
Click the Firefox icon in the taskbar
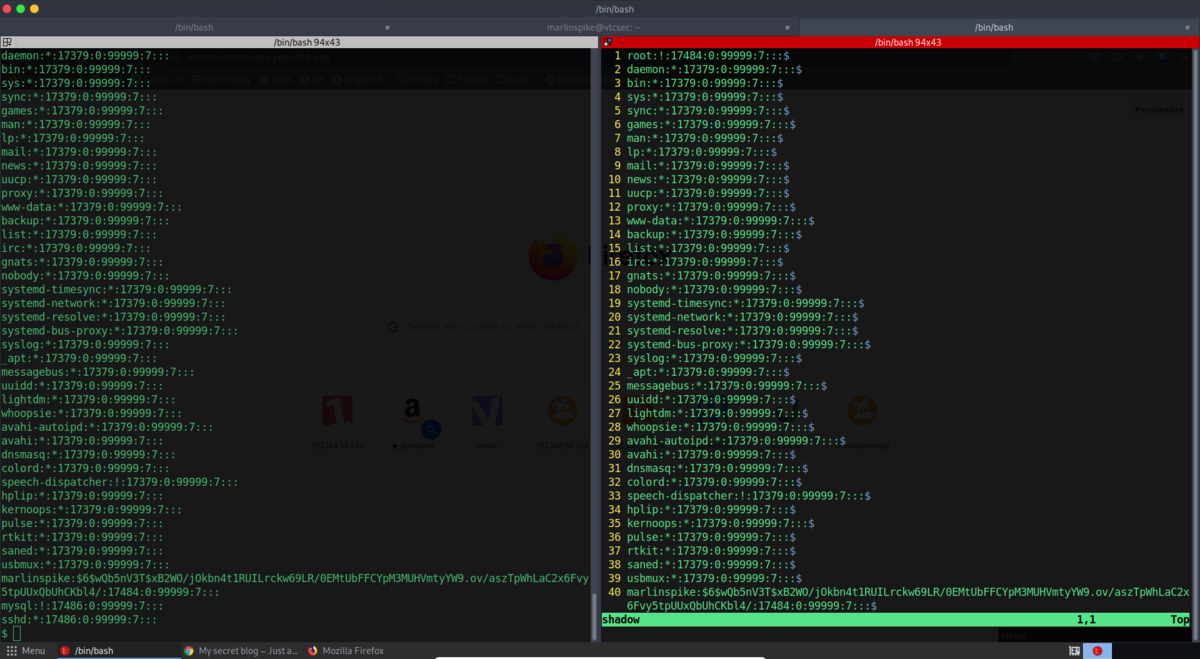(312, 650)
